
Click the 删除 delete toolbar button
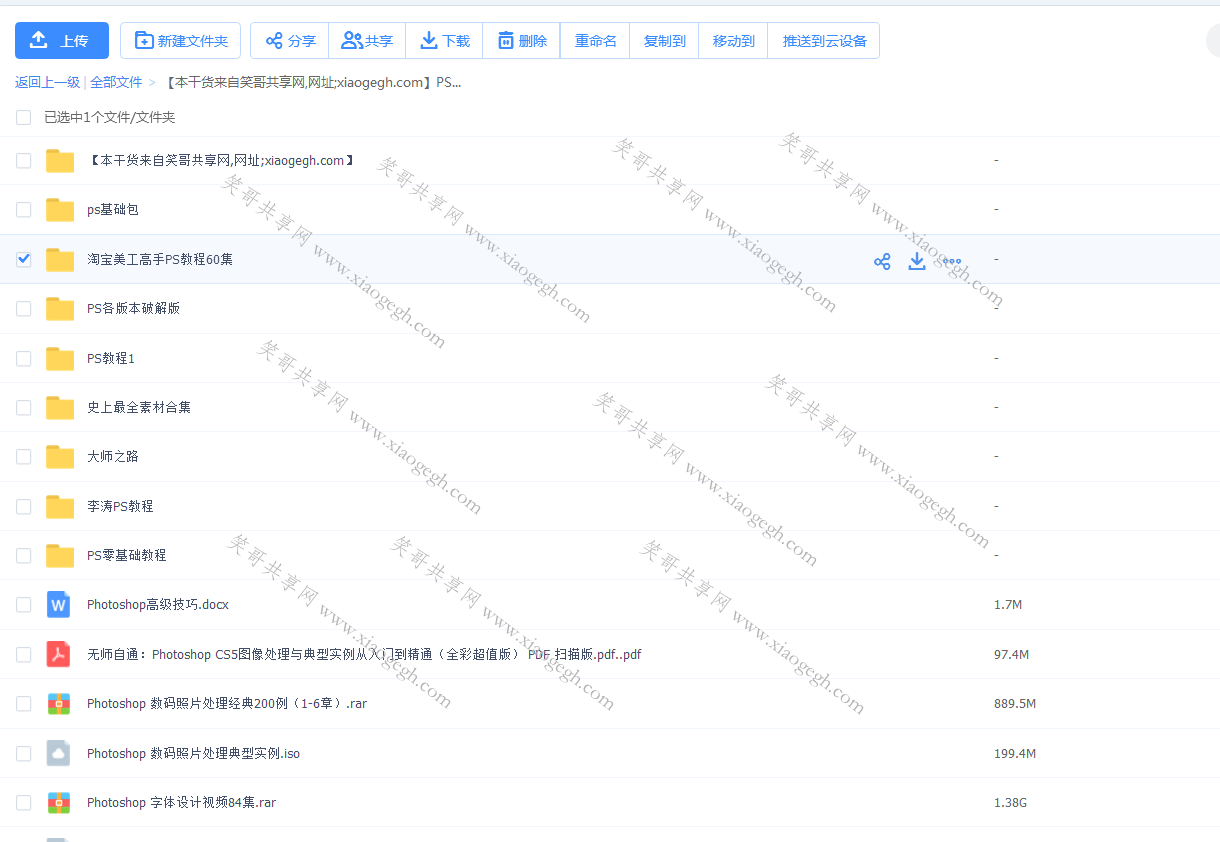coord(521,41)
